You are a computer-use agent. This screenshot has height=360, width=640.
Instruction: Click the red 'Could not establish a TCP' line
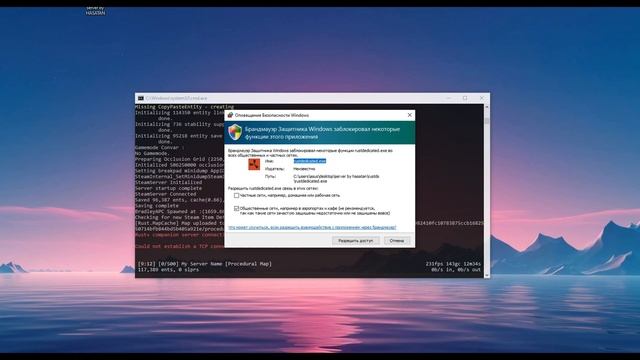tap(179, 246)
